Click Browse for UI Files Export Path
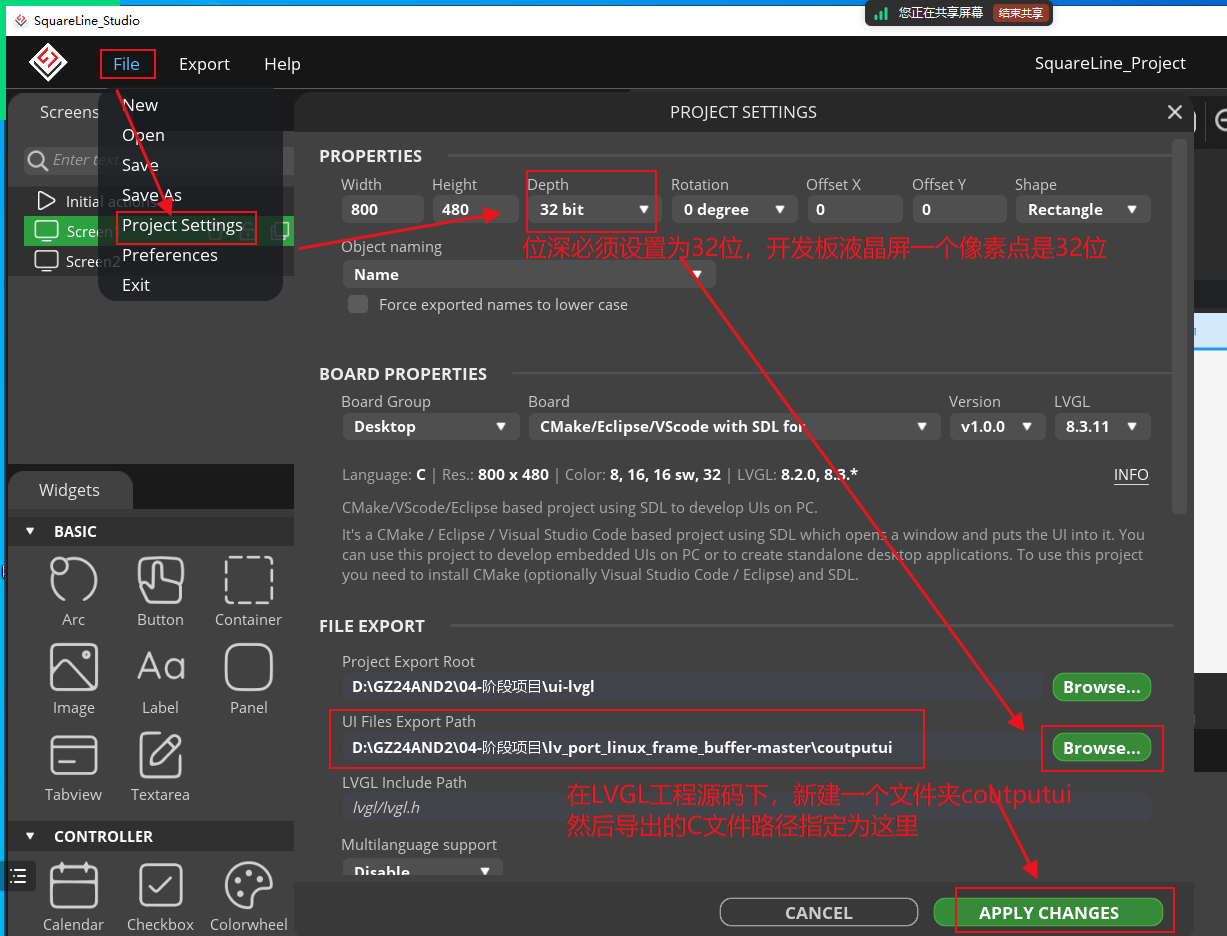Viewport: 1227px width, 936px height. pyautogui.click(x=1102, y=748)
